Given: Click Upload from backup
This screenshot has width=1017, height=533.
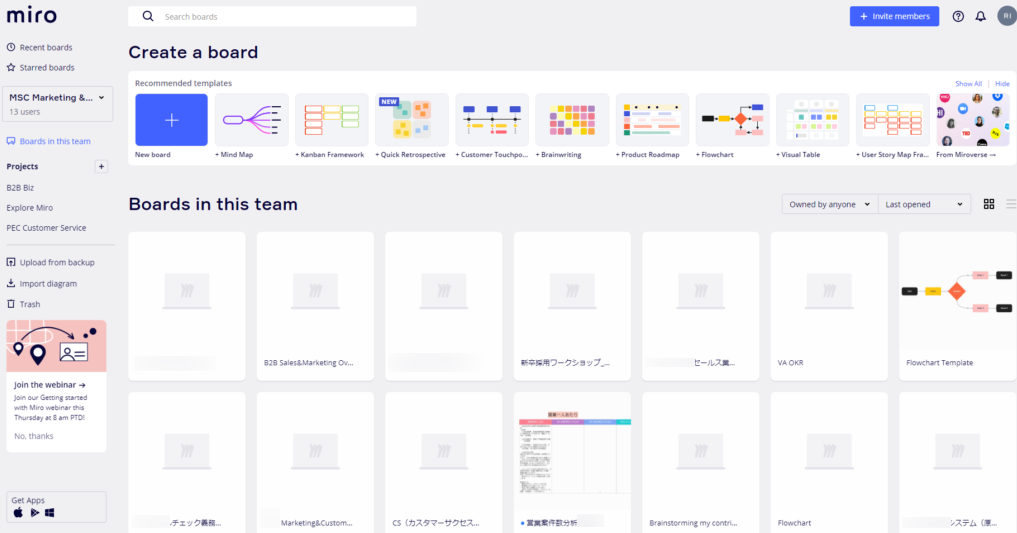Looking at the screenshot, I should (x=57, y=263).
